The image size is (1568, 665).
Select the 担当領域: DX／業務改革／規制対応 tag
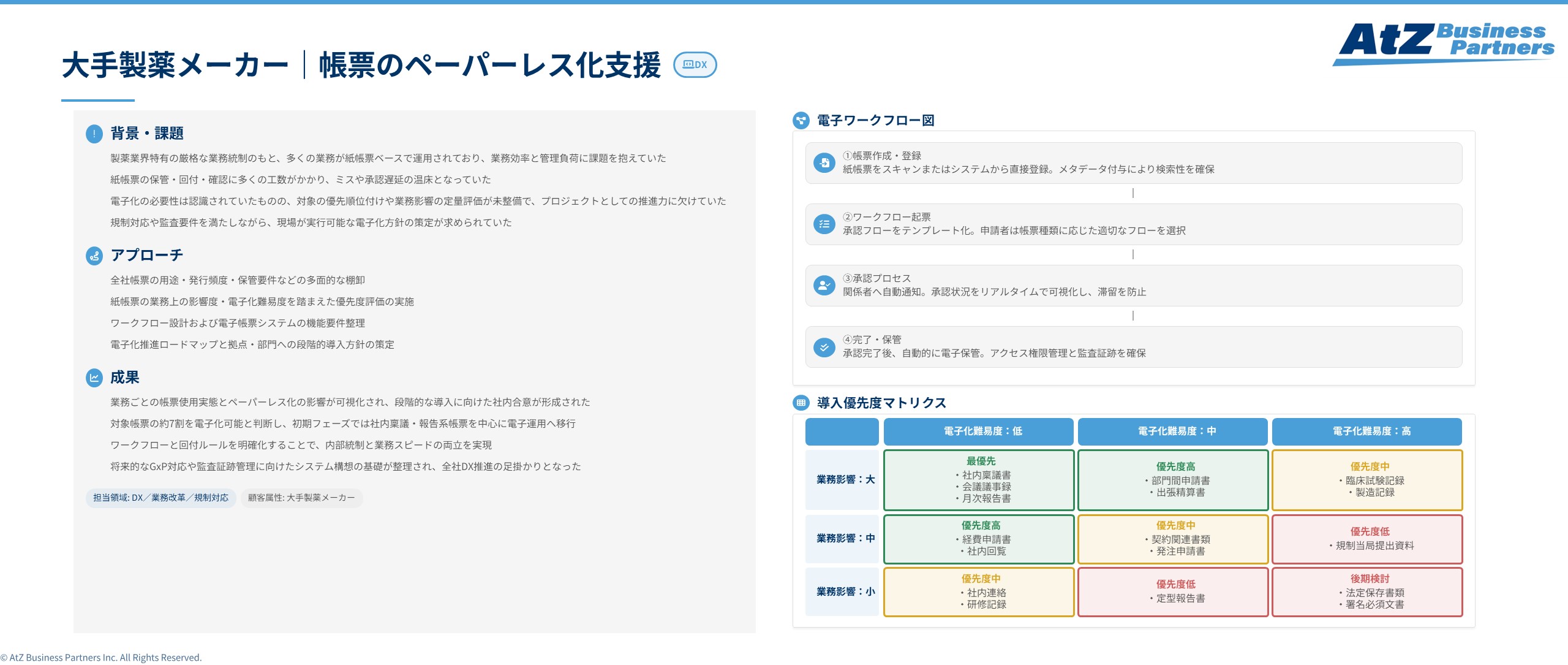click(160, 498)
